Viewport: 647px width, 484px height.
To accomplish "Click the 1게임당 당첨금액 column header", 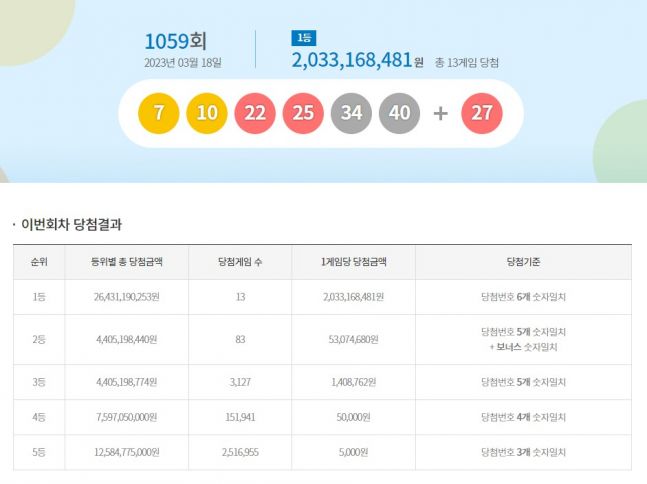I will tap(353, 262).
